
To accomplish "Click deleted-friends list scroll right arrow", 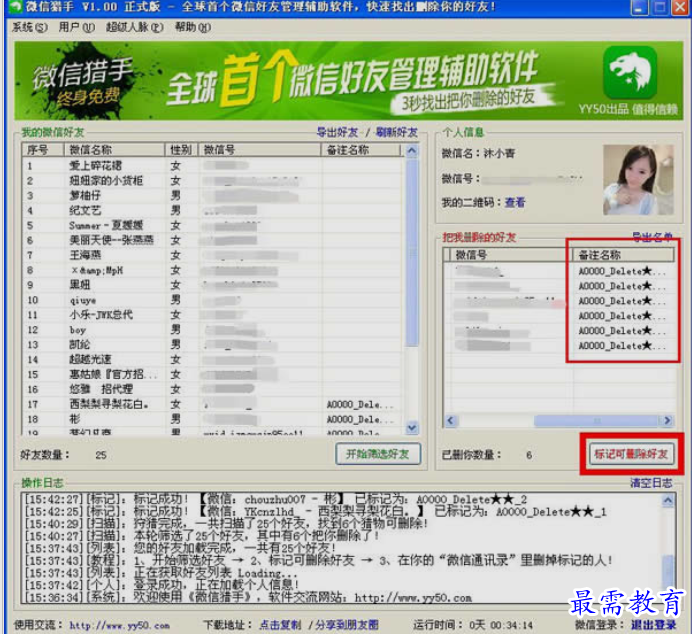I will tap(667, 420).
